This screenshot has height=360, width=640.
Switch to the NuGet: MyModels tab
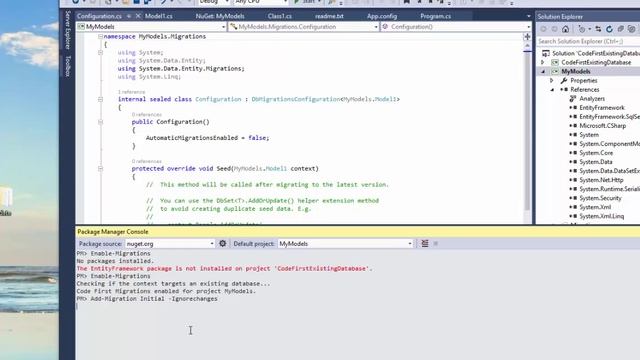tap(220, 16)
